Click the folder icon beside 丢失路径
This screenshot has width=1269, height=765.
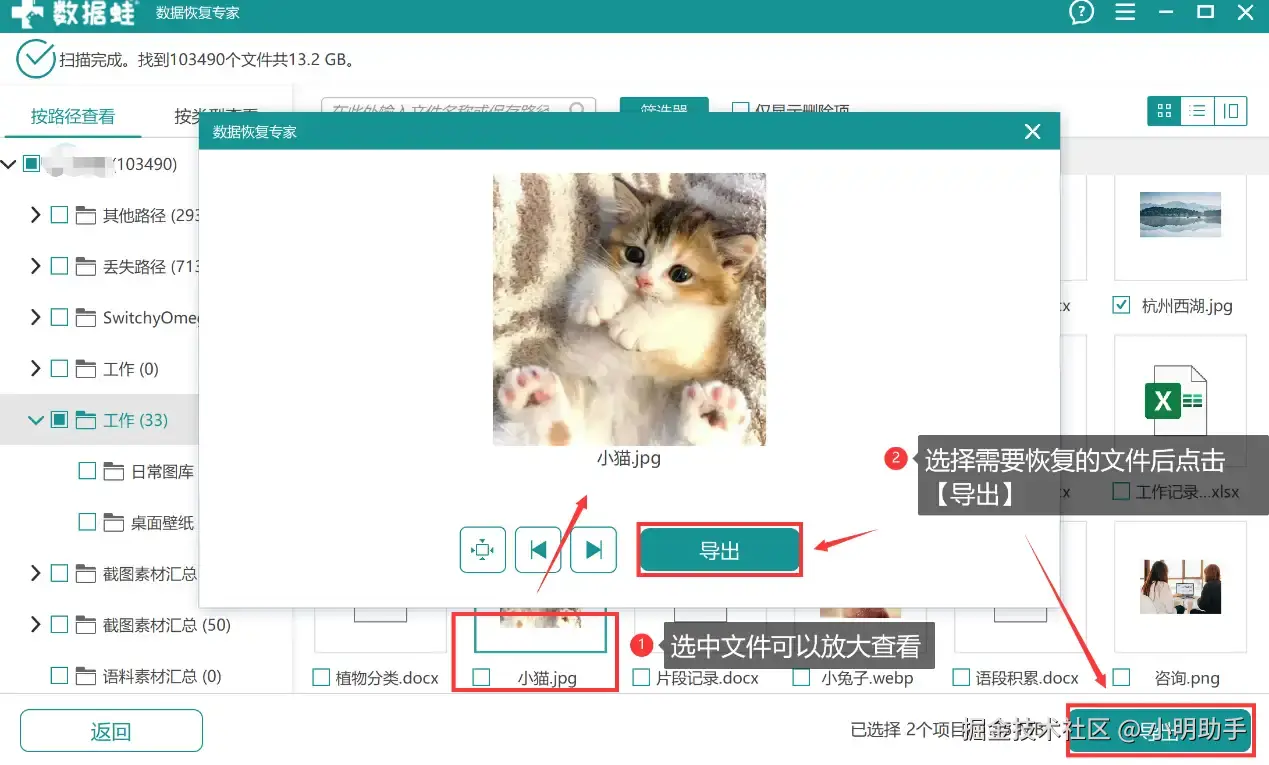pyautogui.click(x=87, y=267)
